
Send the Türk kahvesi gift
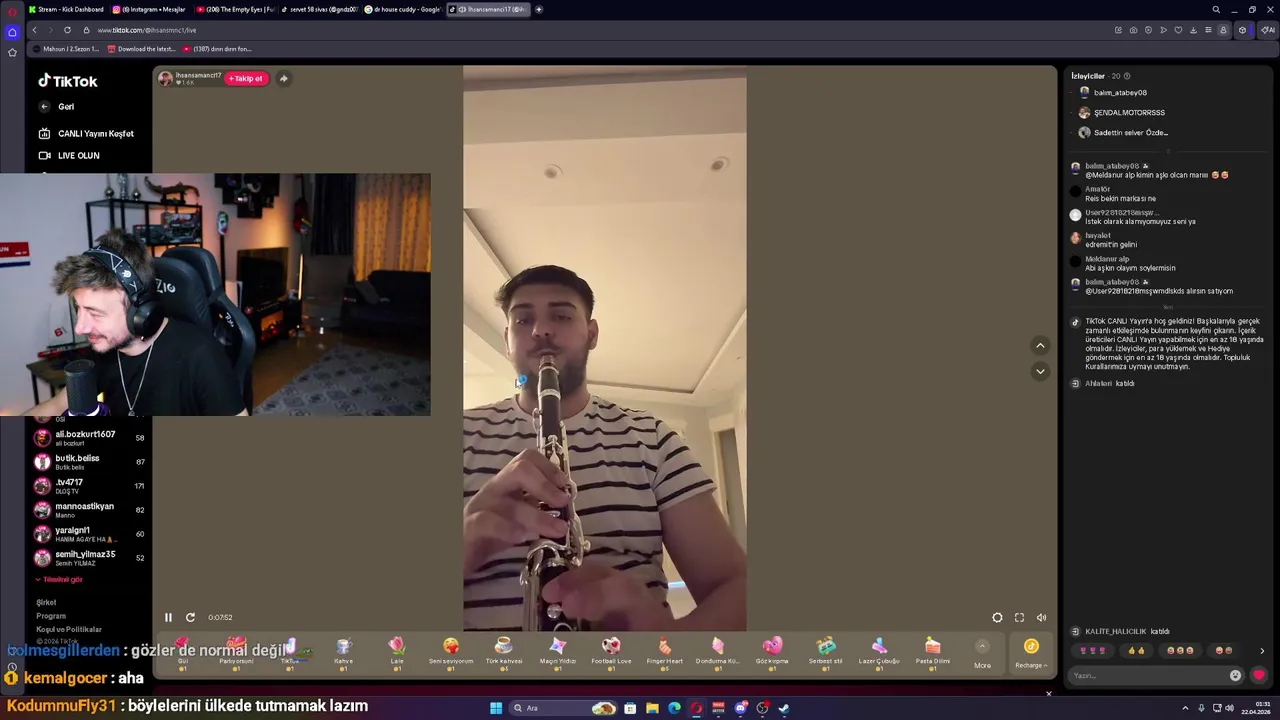click(504, 652)
